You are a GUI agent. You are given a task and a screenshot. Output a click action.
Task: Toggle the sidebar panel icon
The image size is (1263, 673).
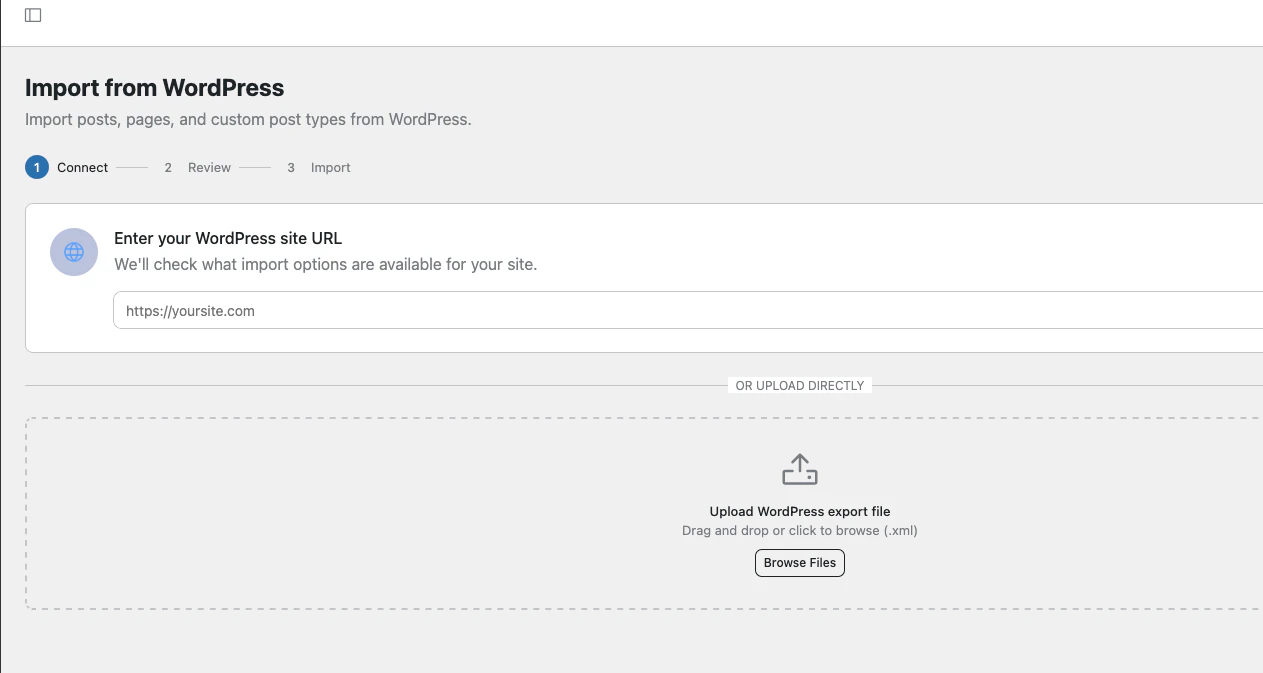click(33, 15)
